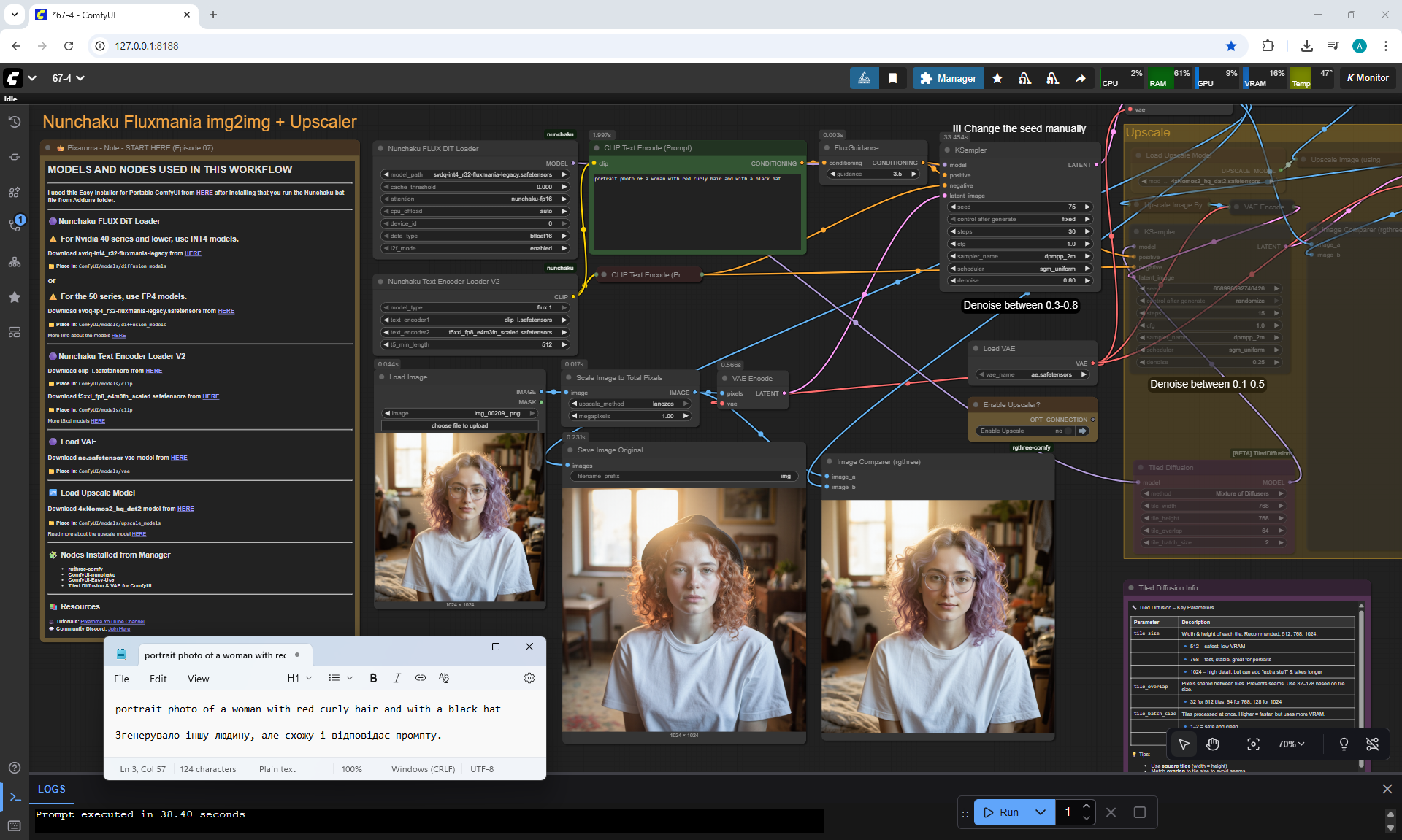
Task: Toggle the logs terminal panel icon
Action: click(x=15, y=797)
